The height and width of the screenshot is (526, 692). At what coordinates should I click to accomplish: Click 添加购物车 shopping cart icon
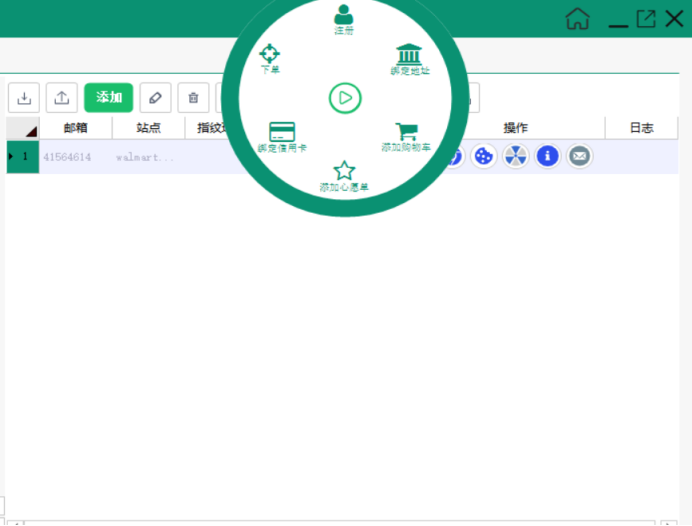(x=406, y=131)
